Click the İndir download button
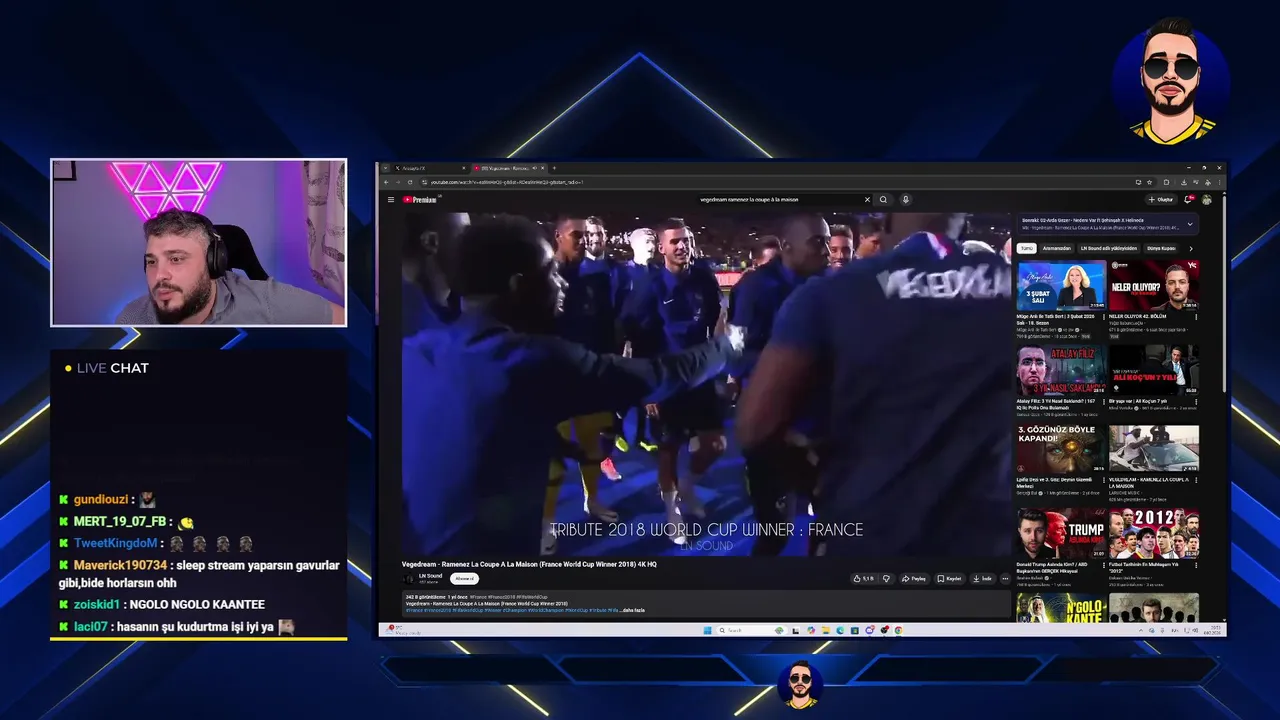The height and width of the screenshot is (720, 1280). click(982, 578)
